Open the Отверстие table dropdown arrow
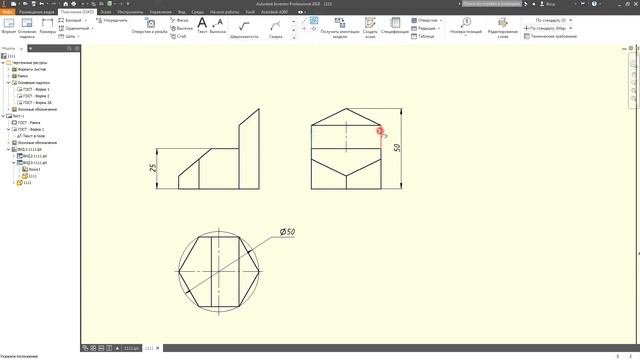Viewport: 640px width, 360px height. [x=441, y=20]
